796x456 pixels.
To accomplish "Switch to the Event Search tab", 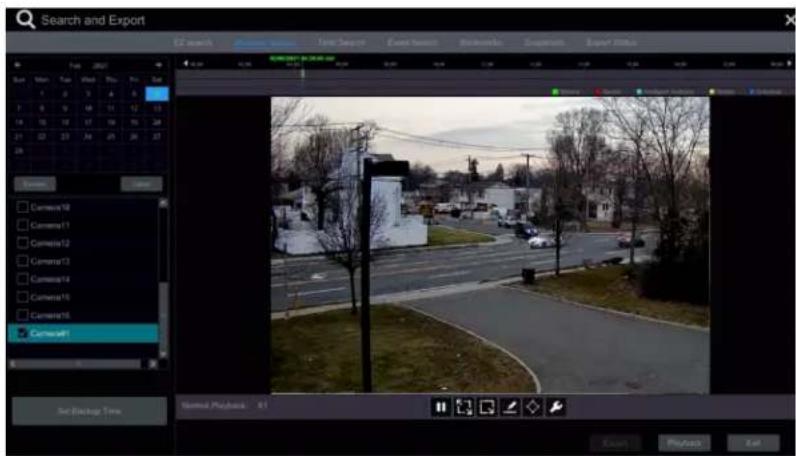I will pyautogui.click(x=412, y=43).
